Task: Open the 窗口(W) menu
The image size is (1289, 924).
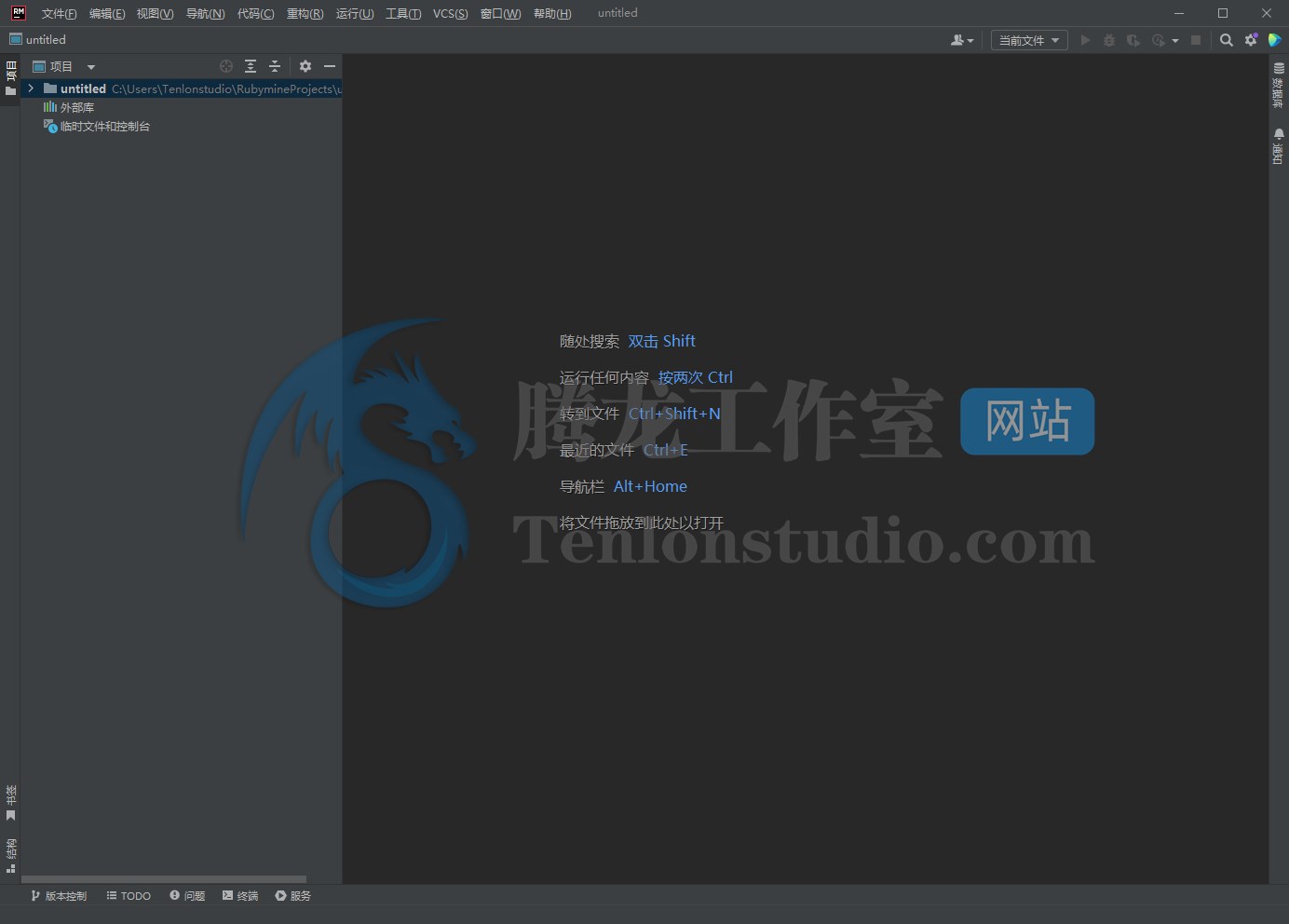Action: click(x=500, y=13)
